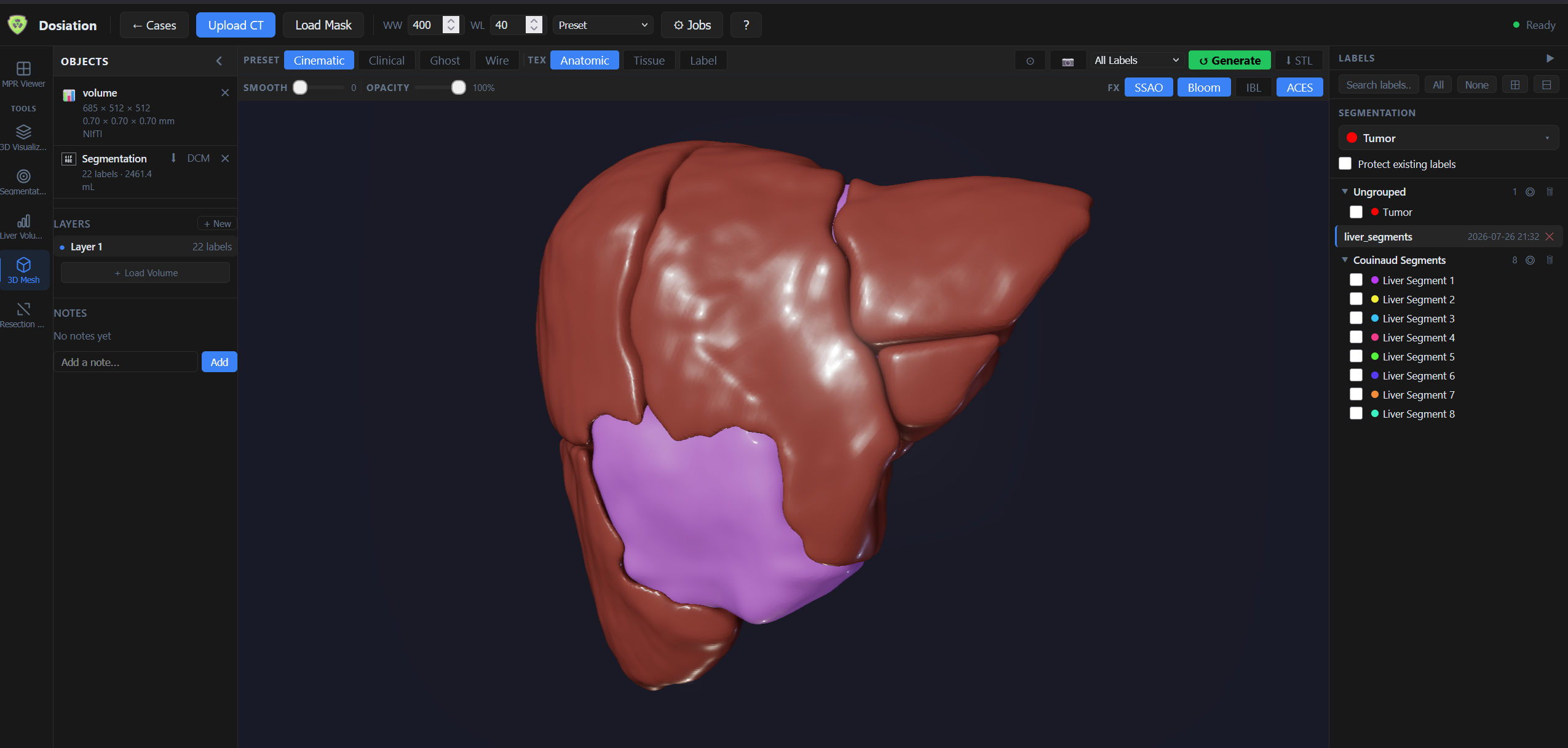Remove the volume object

pos(225,93)
